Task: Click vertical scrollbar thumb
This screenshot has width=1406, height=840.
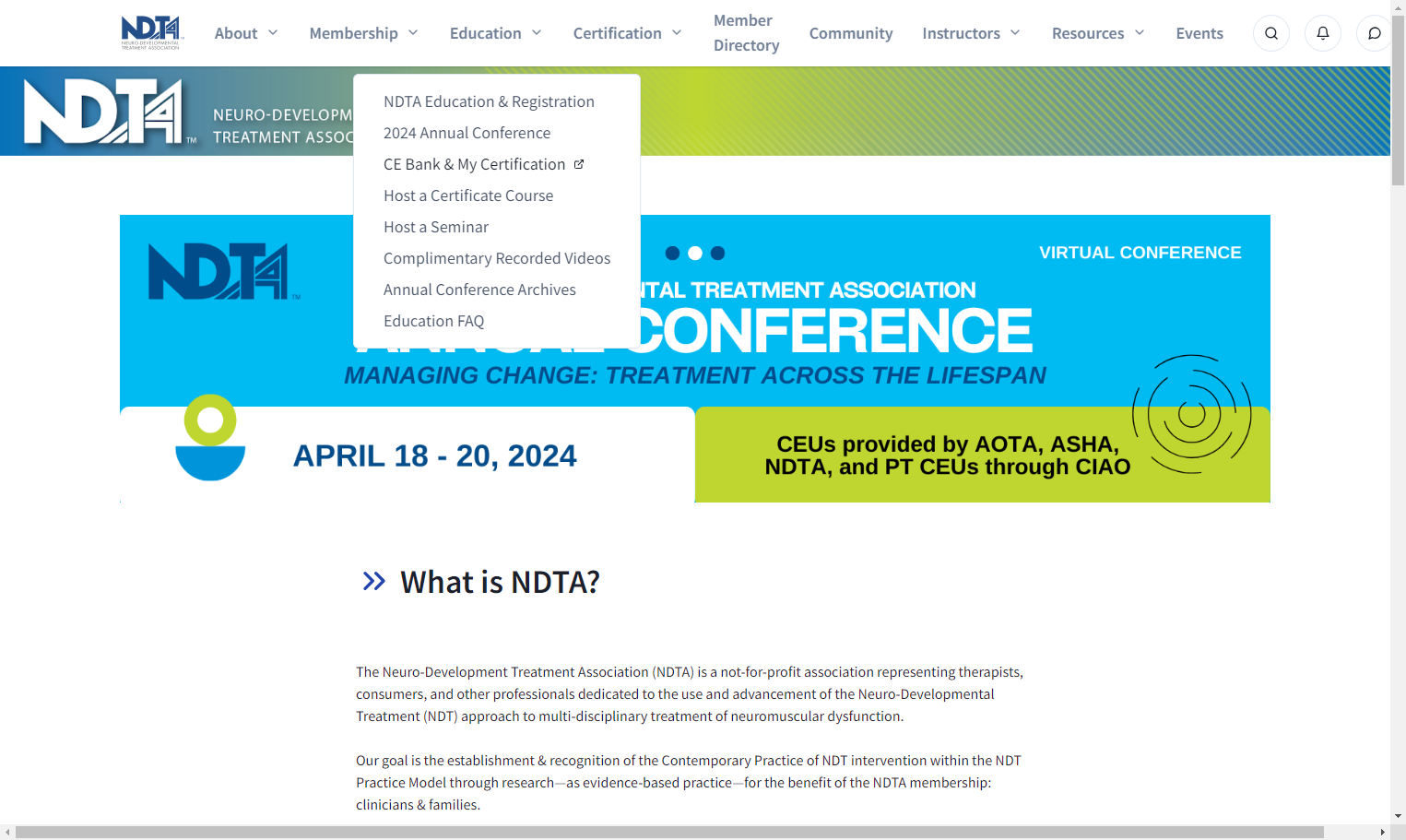Action: pos(1398,100)
